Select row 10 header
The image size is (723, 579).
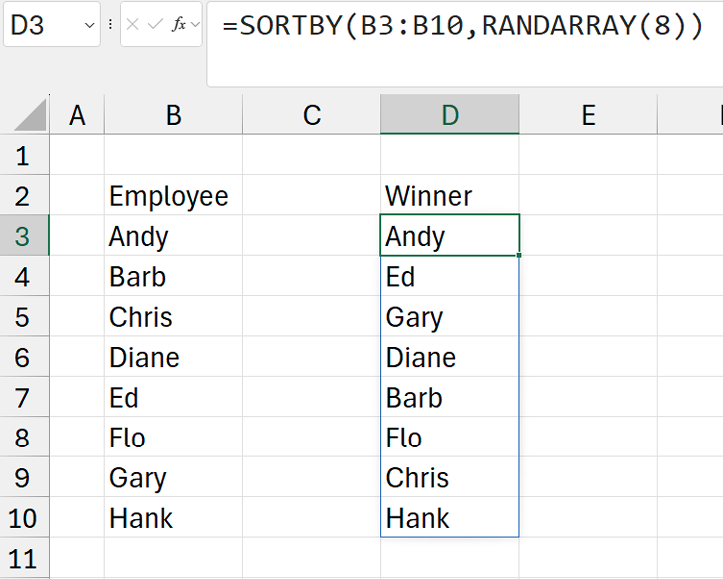(24, 518)
